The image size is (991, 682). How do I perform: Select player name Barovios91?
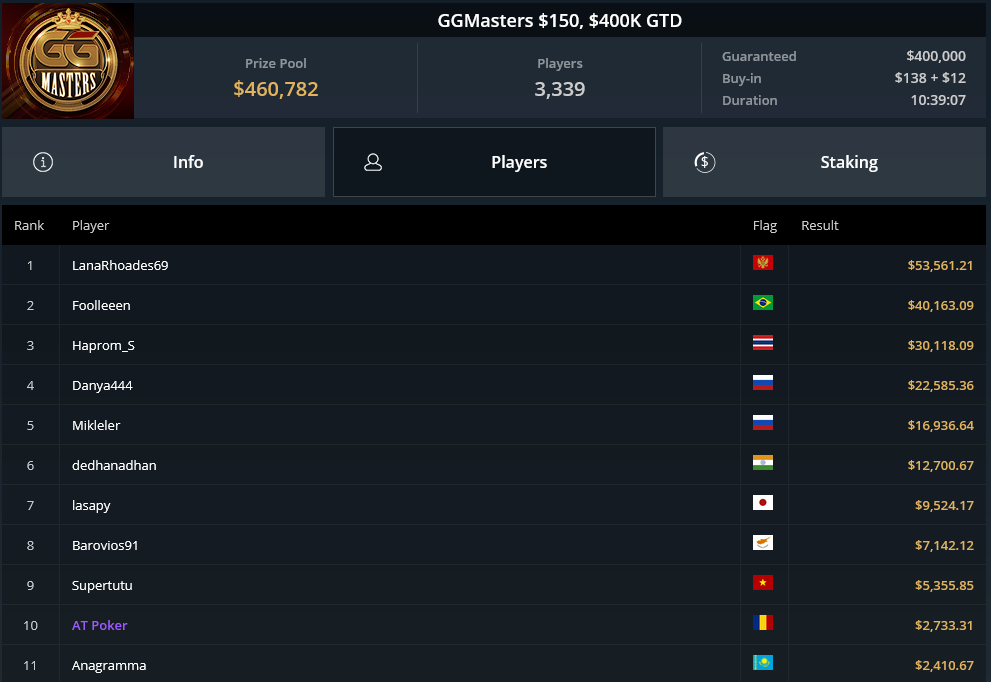(x=105, y=545)
